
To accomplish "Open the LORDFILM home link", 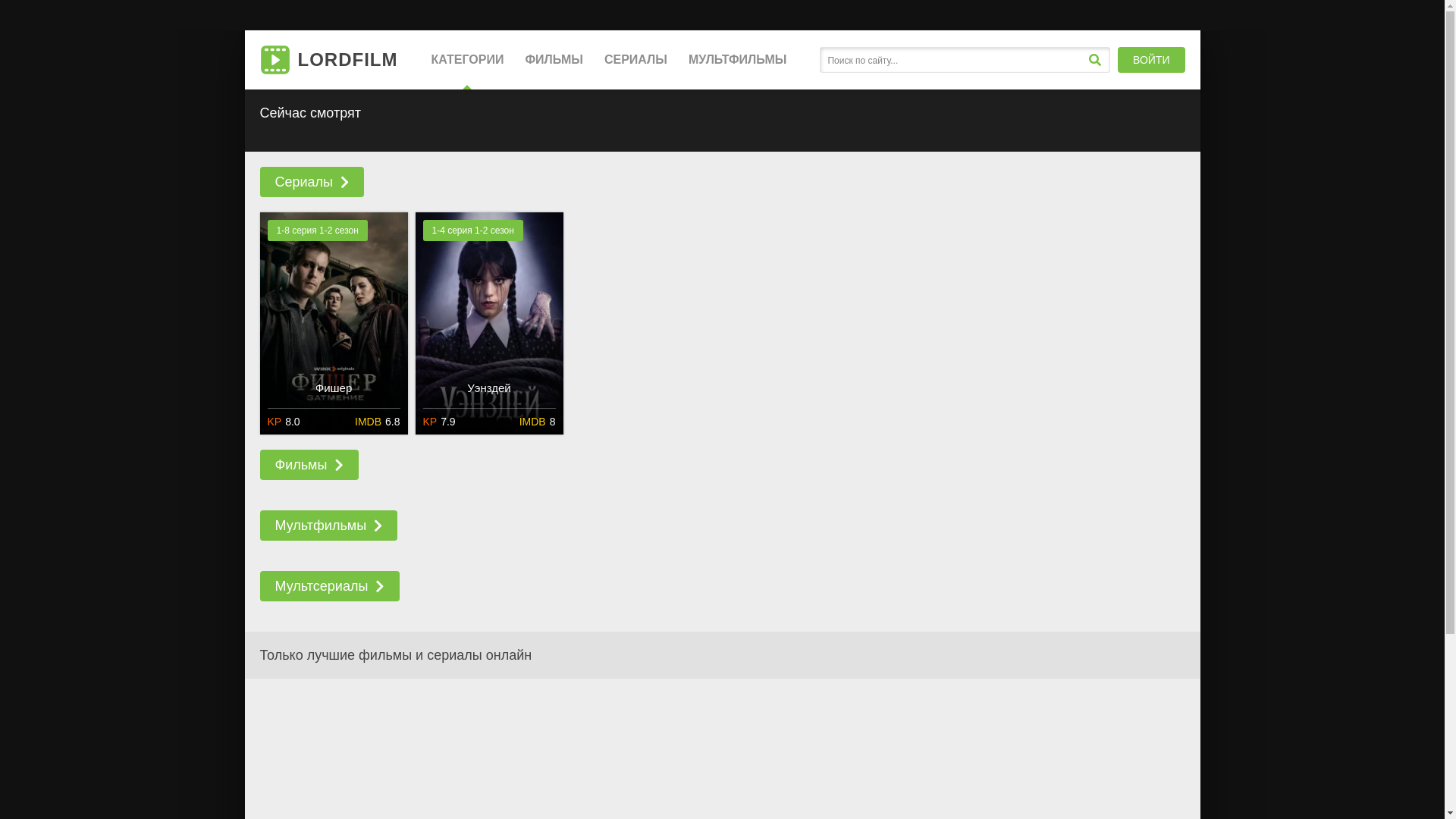I will [x=328, y=60].
